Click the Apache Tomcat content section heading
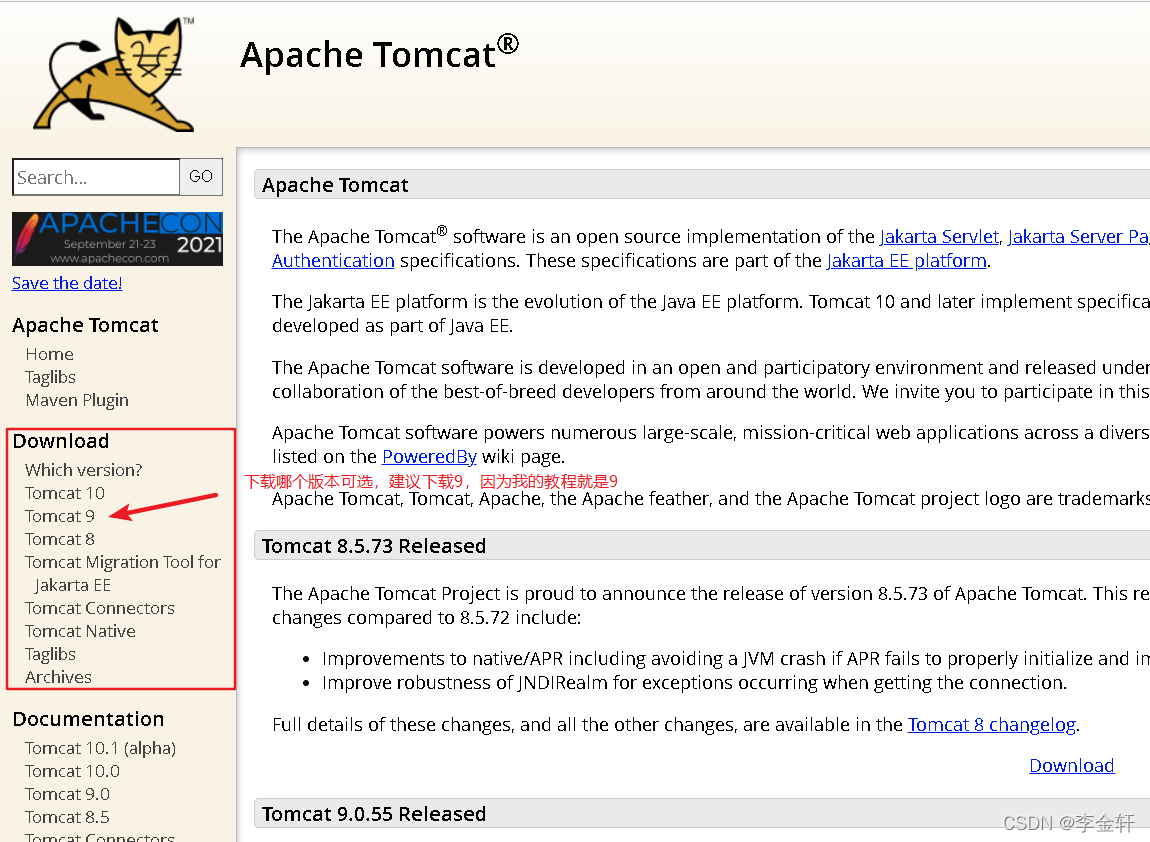This screenshot has width=1150, height=842. (x=335, y=185)
